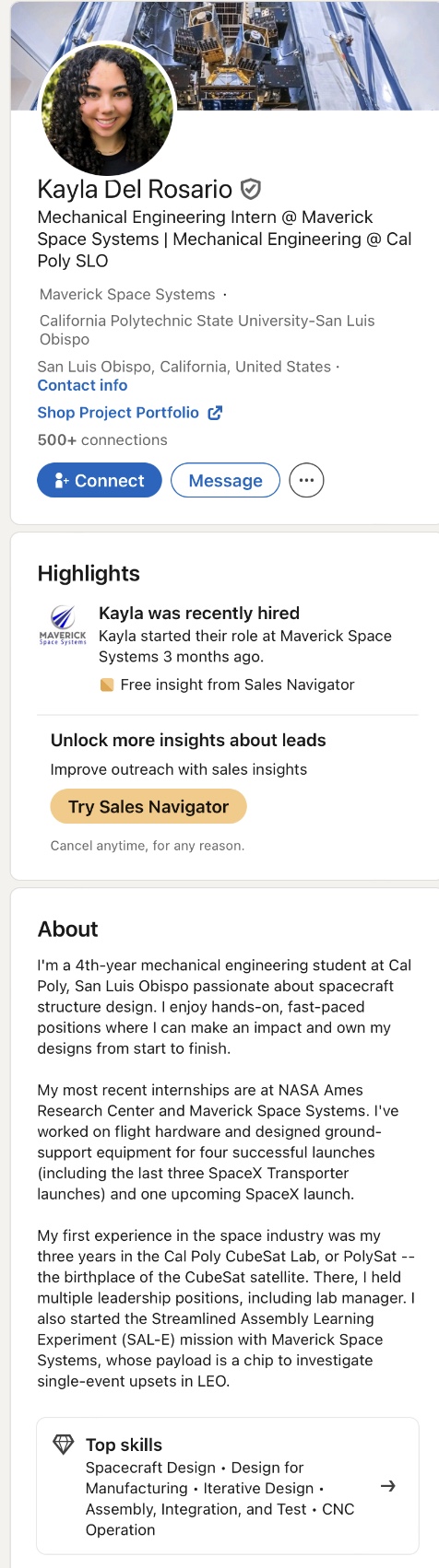Expand Top skills with the arrow

point(388,1486)
